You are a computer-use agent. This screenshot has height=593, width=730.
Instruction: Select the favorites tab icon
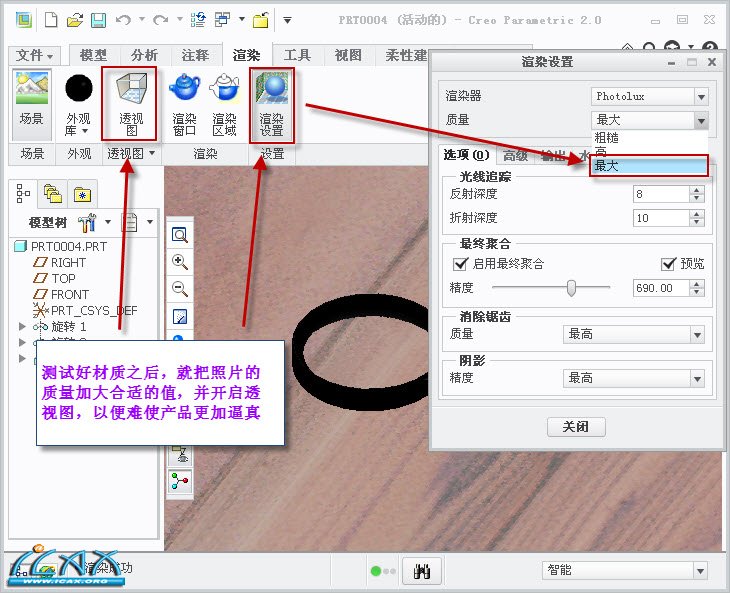pos(82,194)
